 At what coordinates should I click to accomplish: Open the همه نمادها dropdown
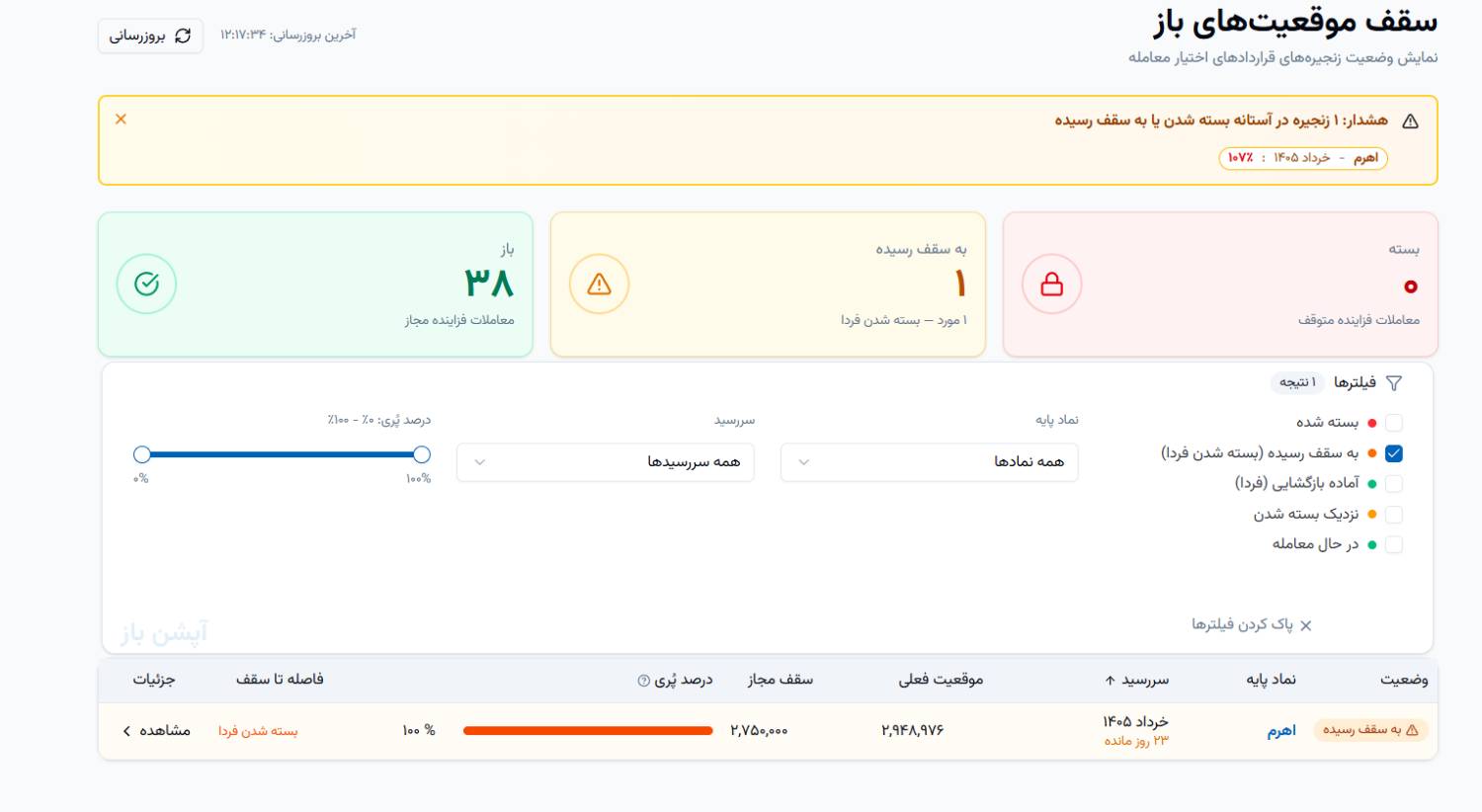coord(929,462)
